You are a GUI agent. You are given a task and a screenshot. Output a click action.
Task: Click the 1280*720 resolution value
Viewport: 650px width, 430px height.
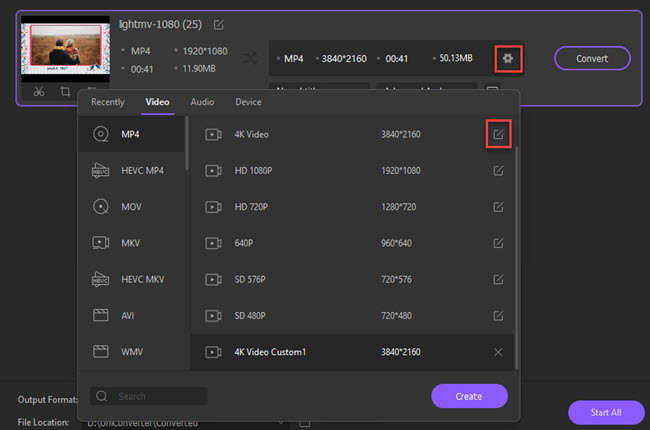399,206
